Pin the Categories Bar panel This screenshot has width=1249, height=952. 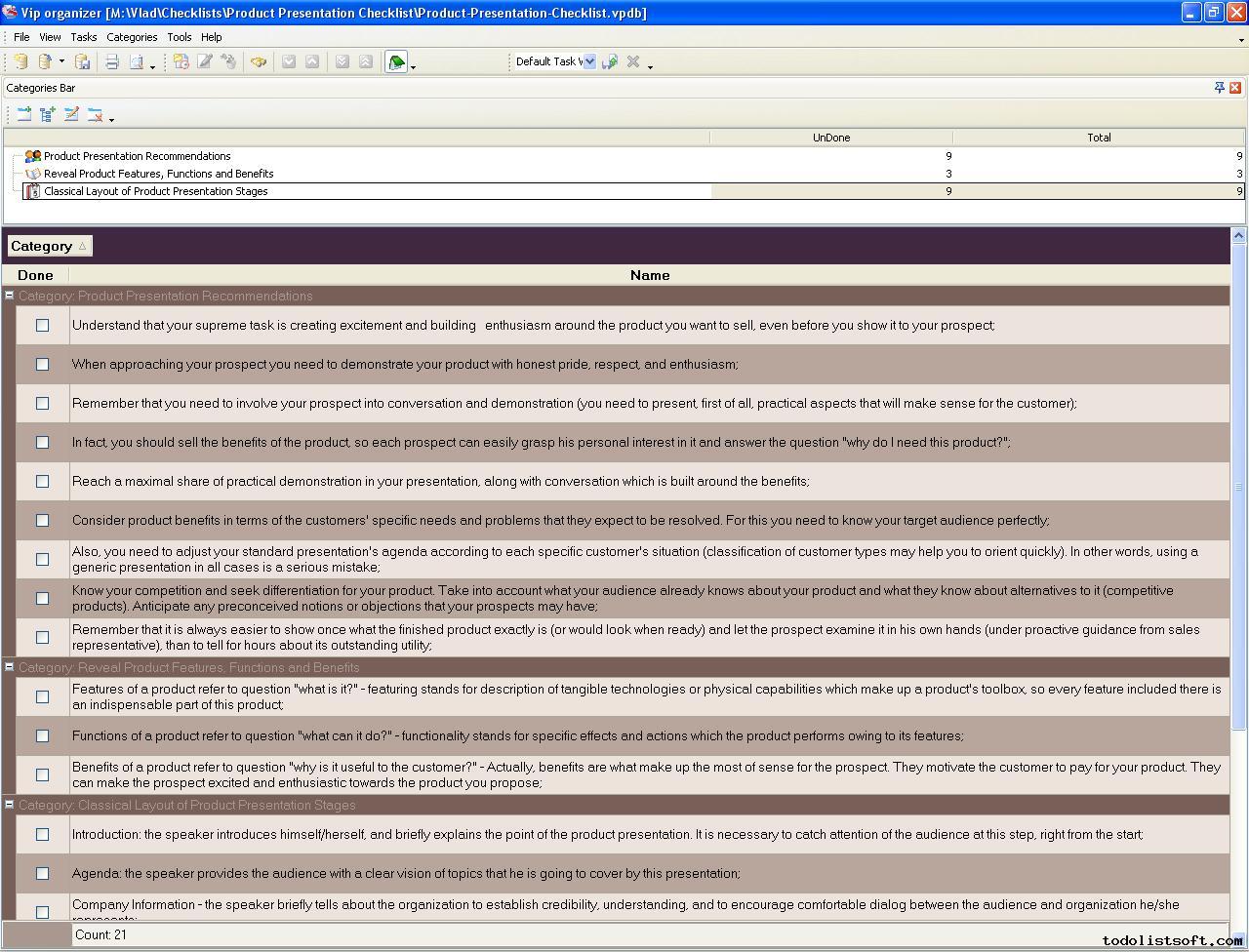[1219, 88]
